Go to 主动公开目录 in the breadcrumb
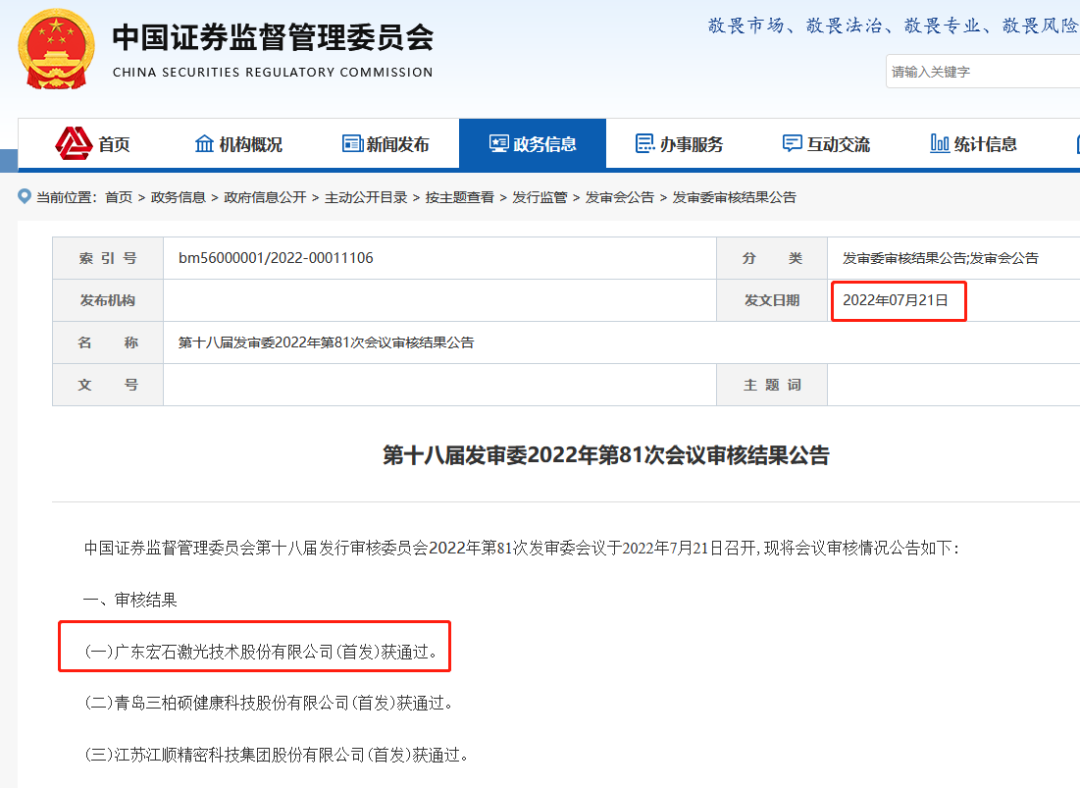Screen dimensions: 1080x788 [x=366, y=198]
